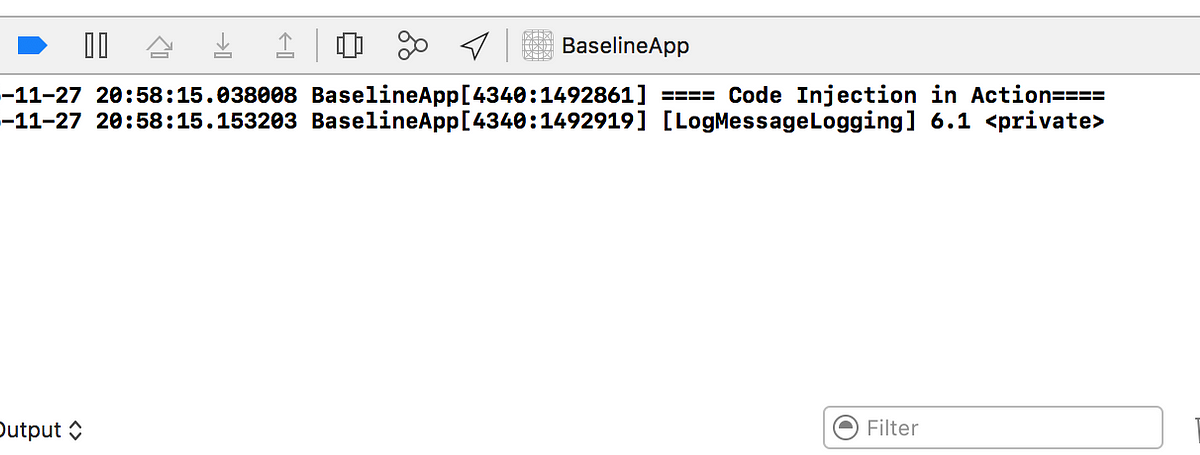Open the Debug View Hierarchy tool
Image resolution: width=1200 pixels, height=455 pixels.
click(x=349, y=45)
